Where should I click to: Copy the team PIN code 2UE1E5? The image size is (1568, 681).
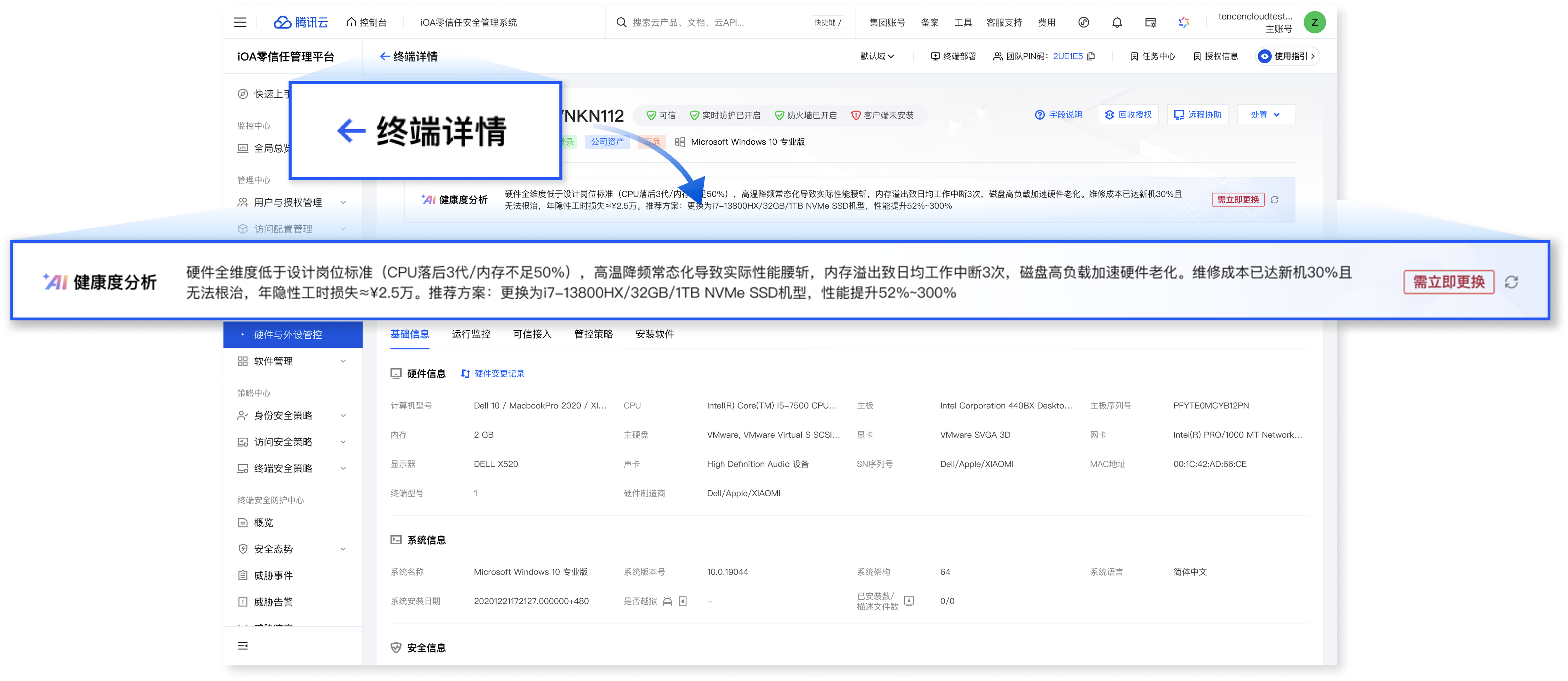pyautogui.click(x=1092, y=56)
